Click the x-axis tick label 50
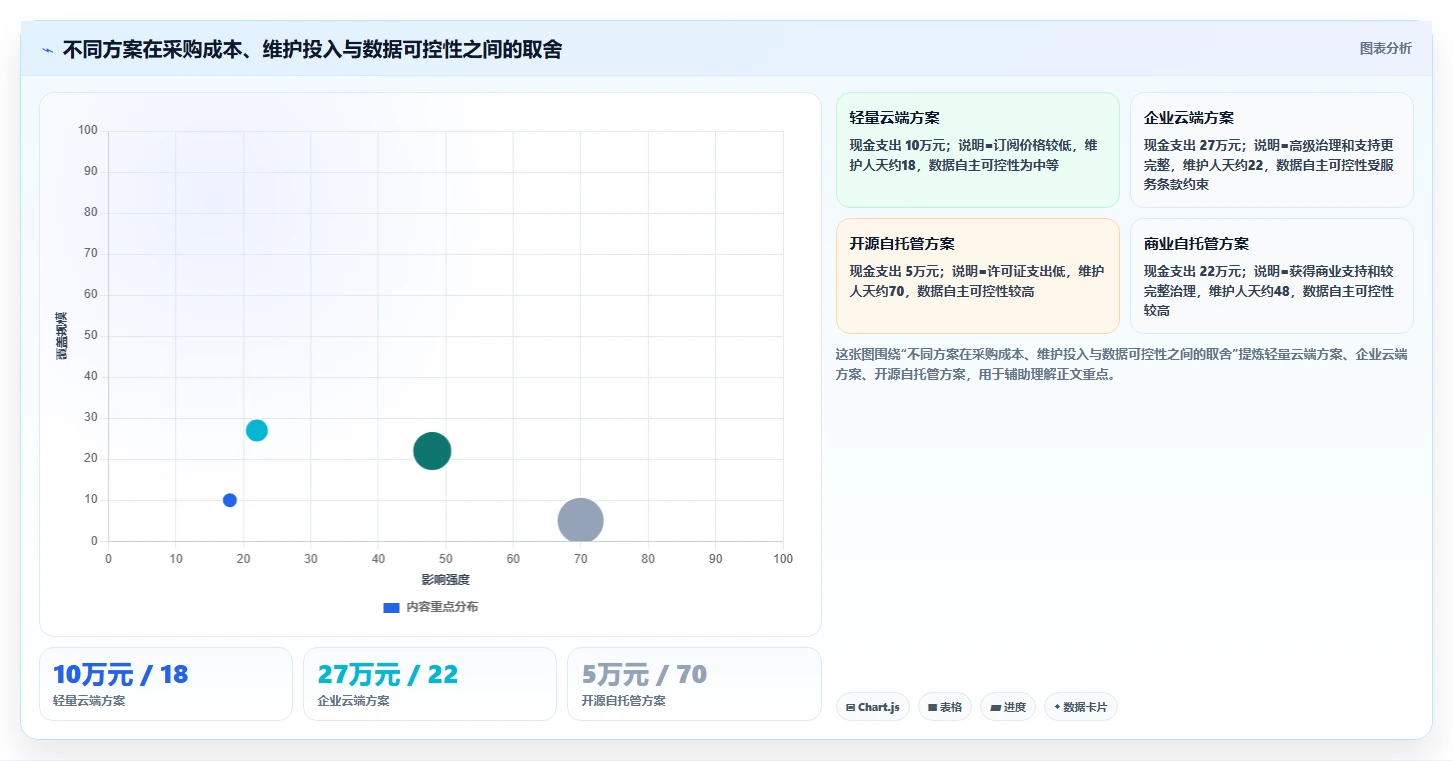The height and width of the screenshot is (761, 1453). (446, 559)
